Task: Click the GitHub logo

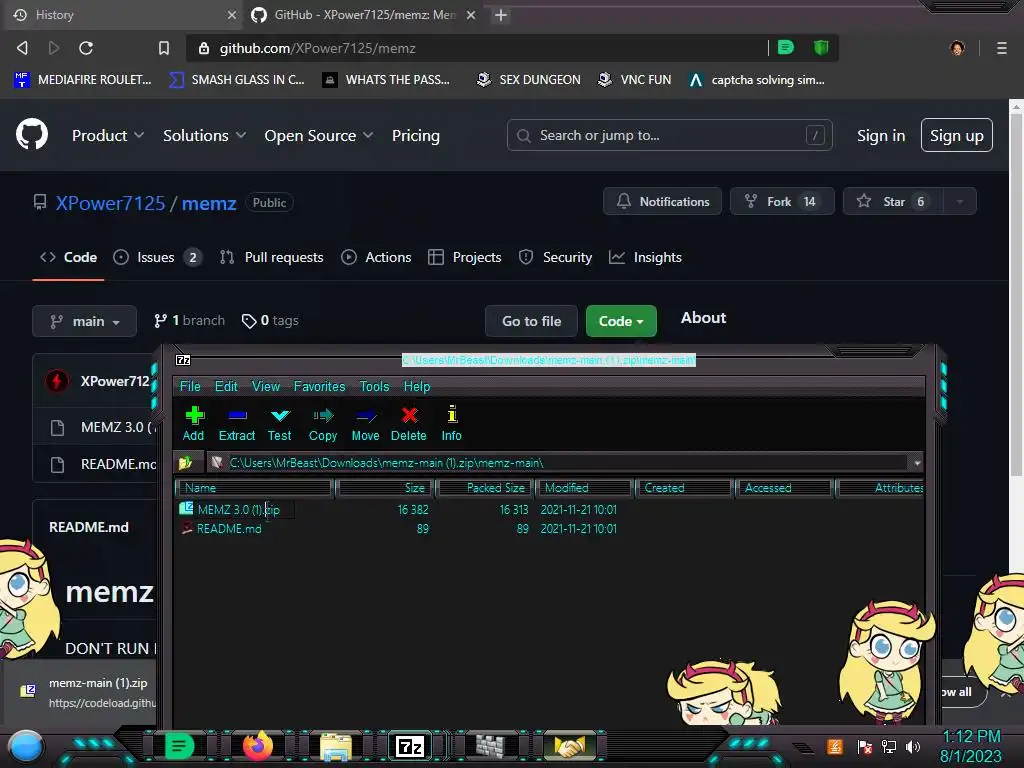Action: point(32,135)
